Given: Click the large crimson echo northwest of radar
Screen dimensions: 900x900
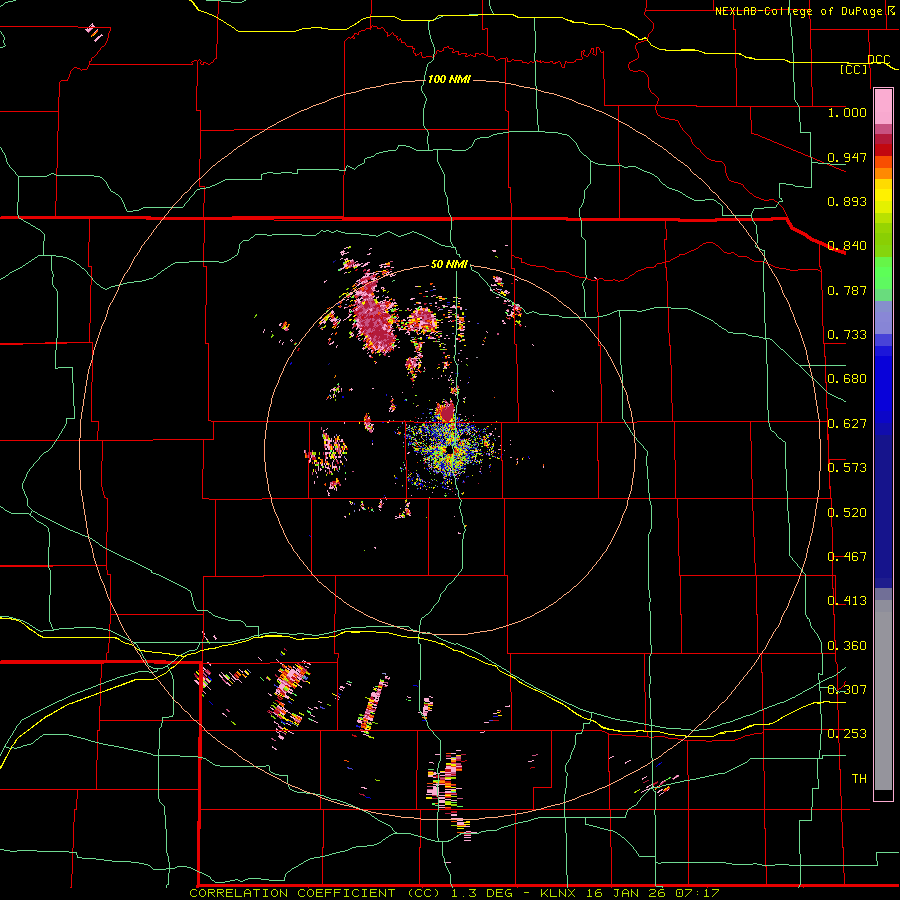Looking at the screenshot, I should tap(375, 317).
